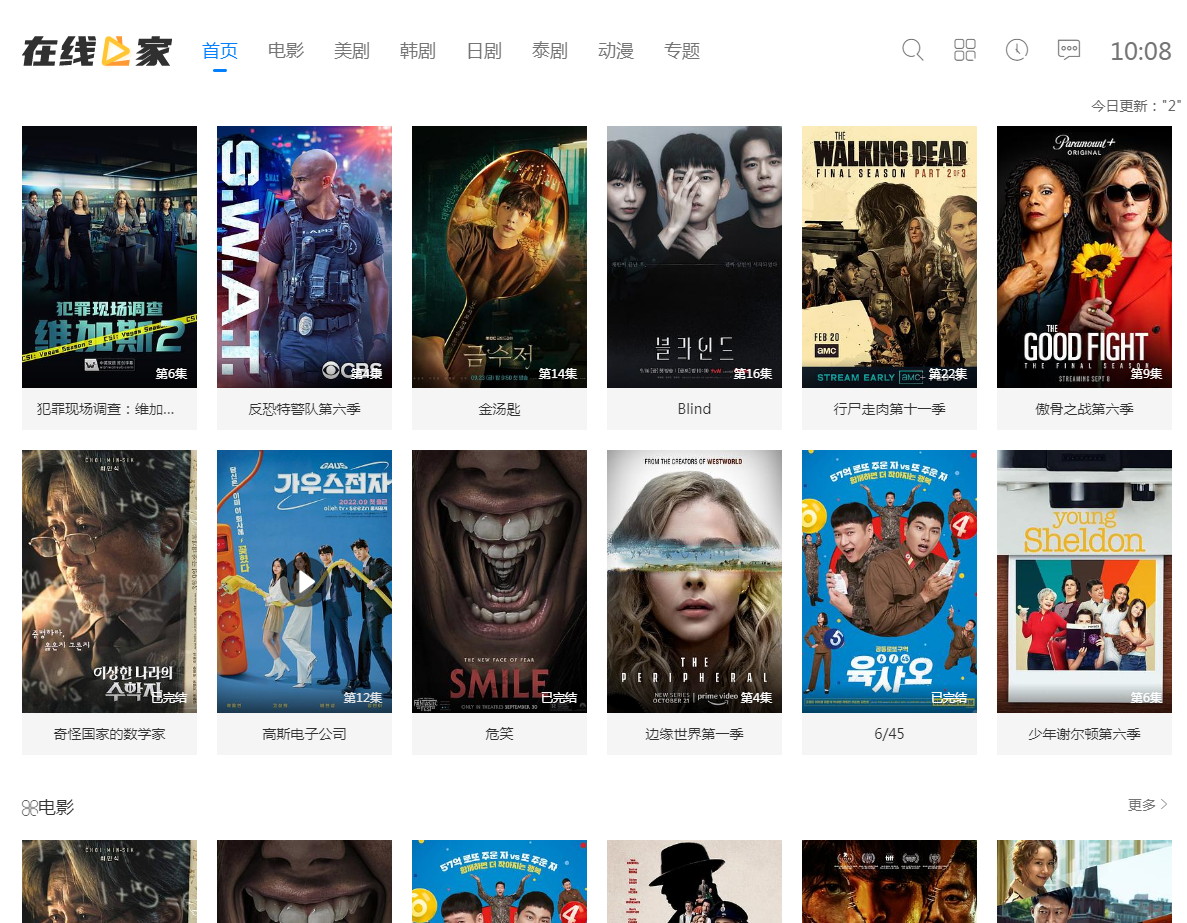Viewport: 1187px width, 923px height.
Task: Open the 动漫 tab
Action: point(616,51)
